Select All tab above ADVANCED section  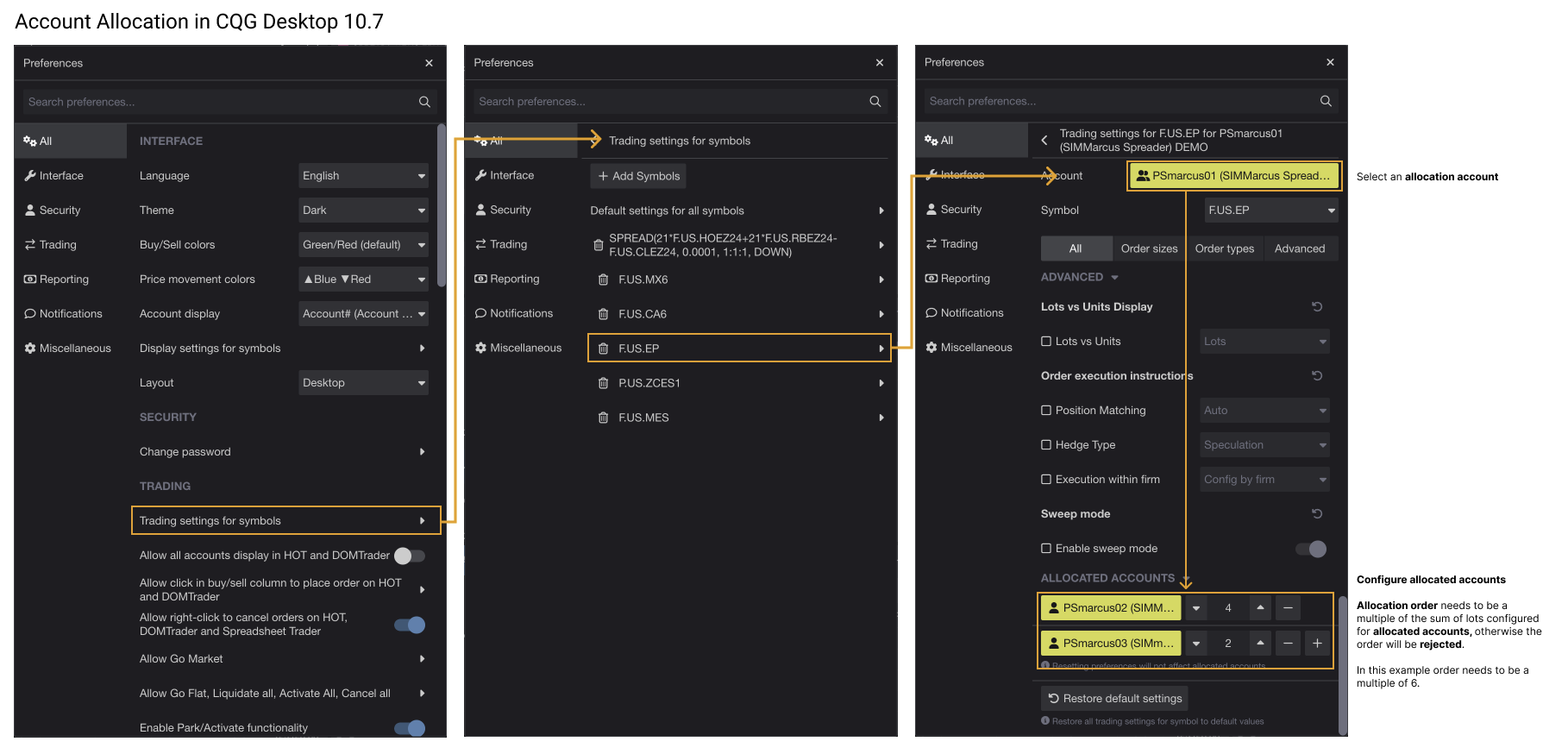pos(1076,248)
